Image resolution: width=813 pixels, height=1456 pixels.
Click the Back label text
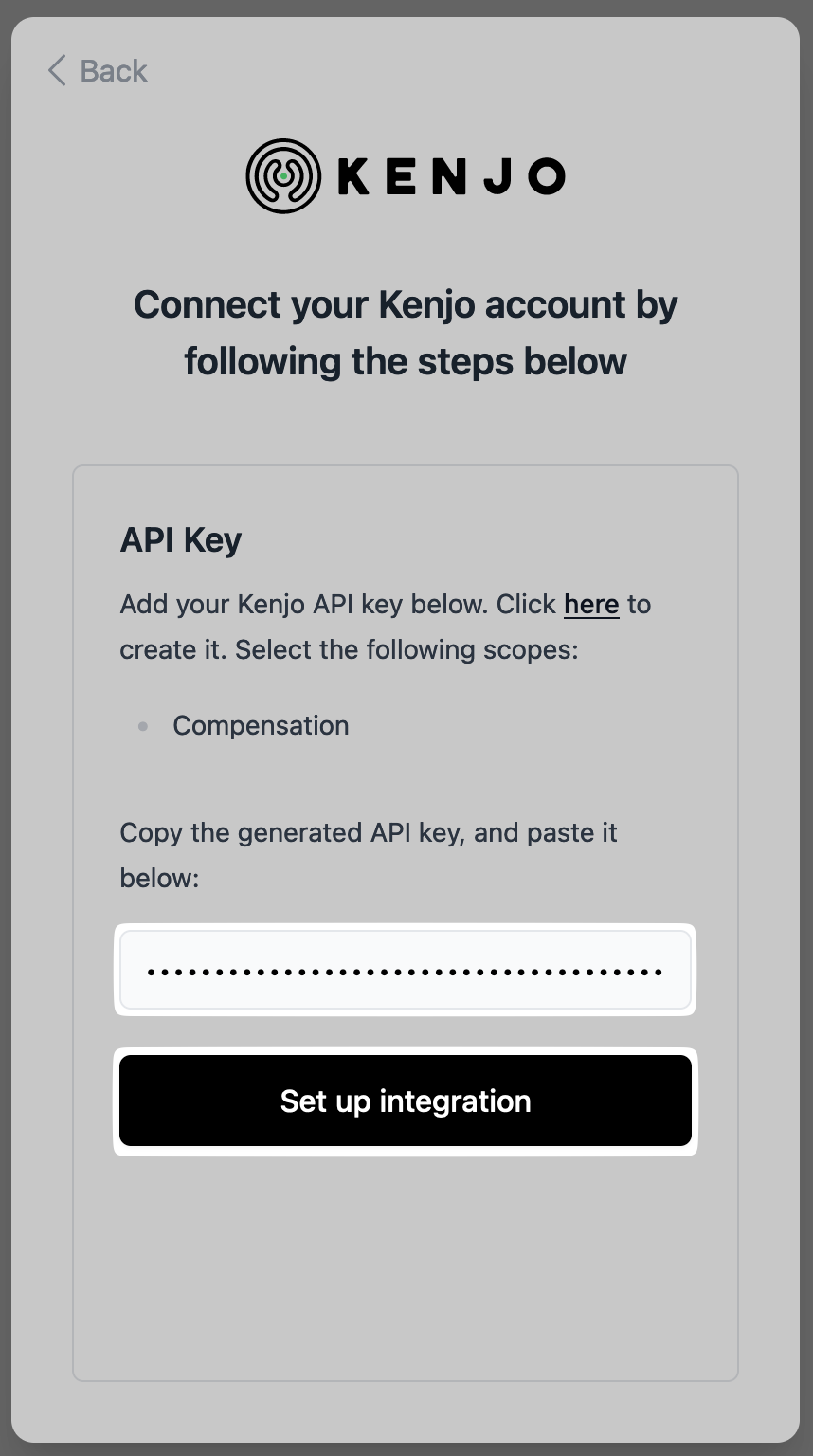114,71
